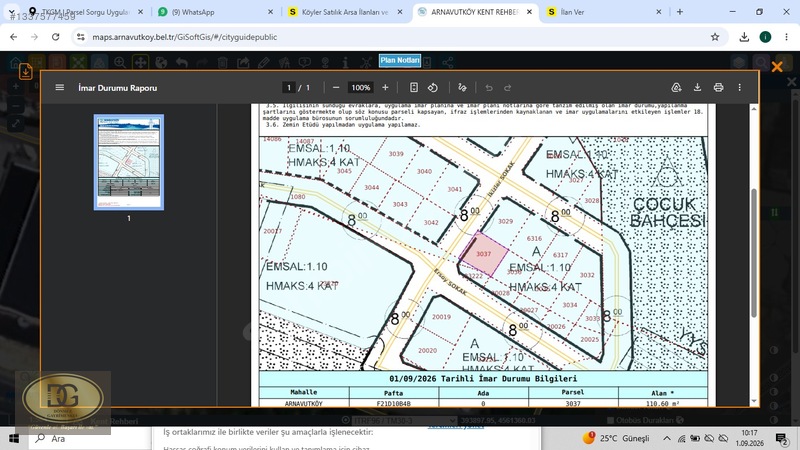This screenshot has height=450, width=800.
Task: Click the map toolbar undo arrow
Action: click(182, 62)
